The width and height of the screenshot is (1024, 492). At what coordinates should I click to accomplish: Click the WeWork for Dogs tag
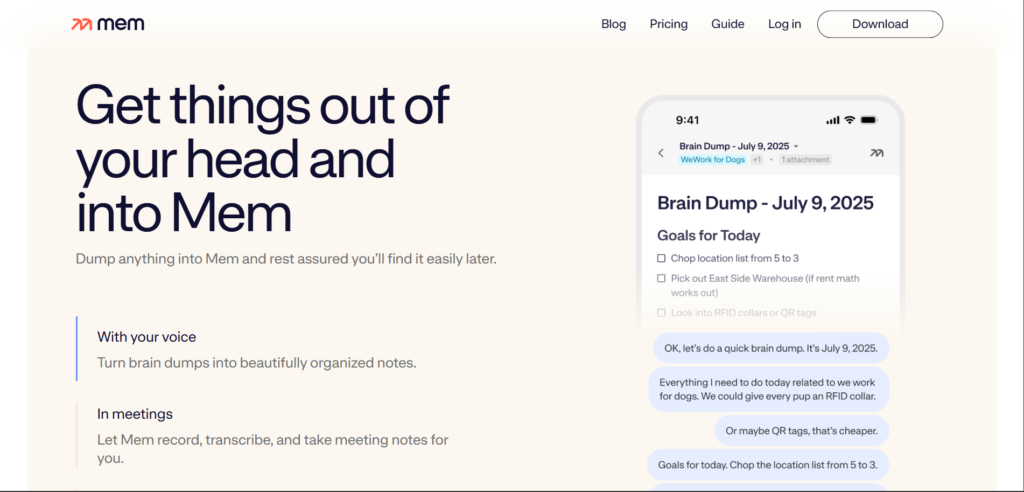(713, 160)
